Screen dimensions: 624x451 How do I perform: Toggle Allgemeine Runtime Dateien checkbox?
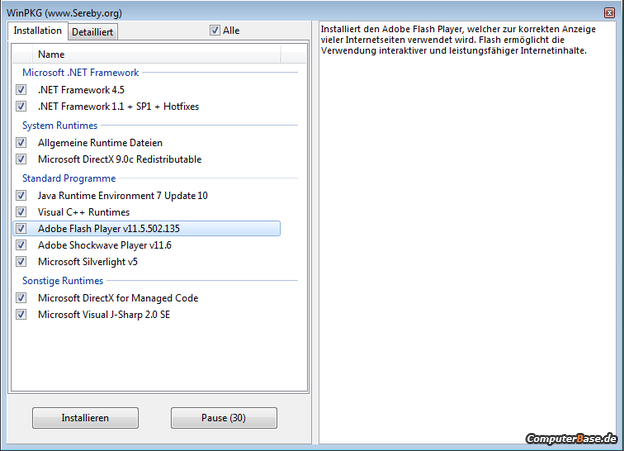[x=21, y=143]
